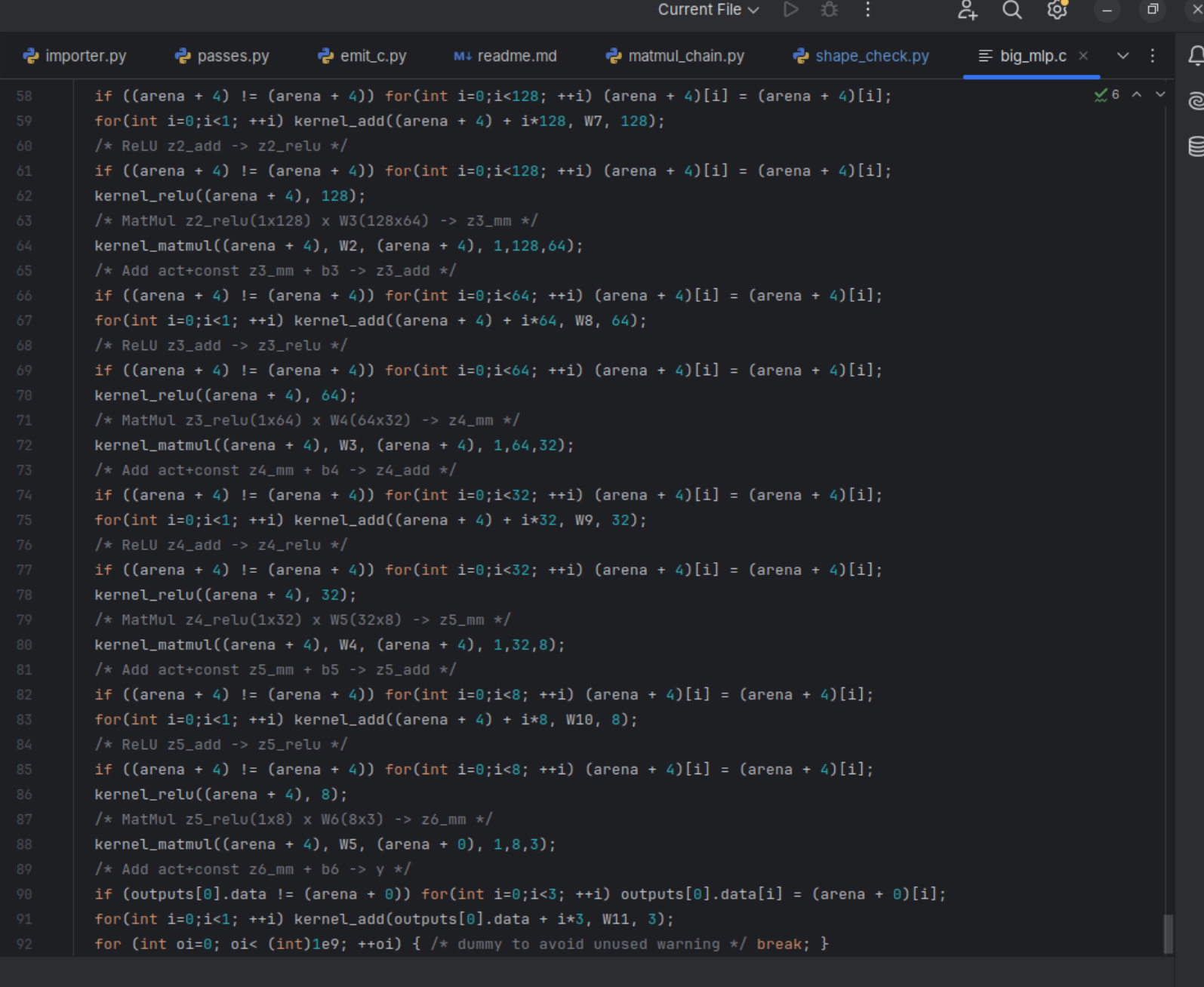1204x987 pixels.
Task: Click line number 75 in gutter
Action: pyautogui.click(x=24, y=520)
